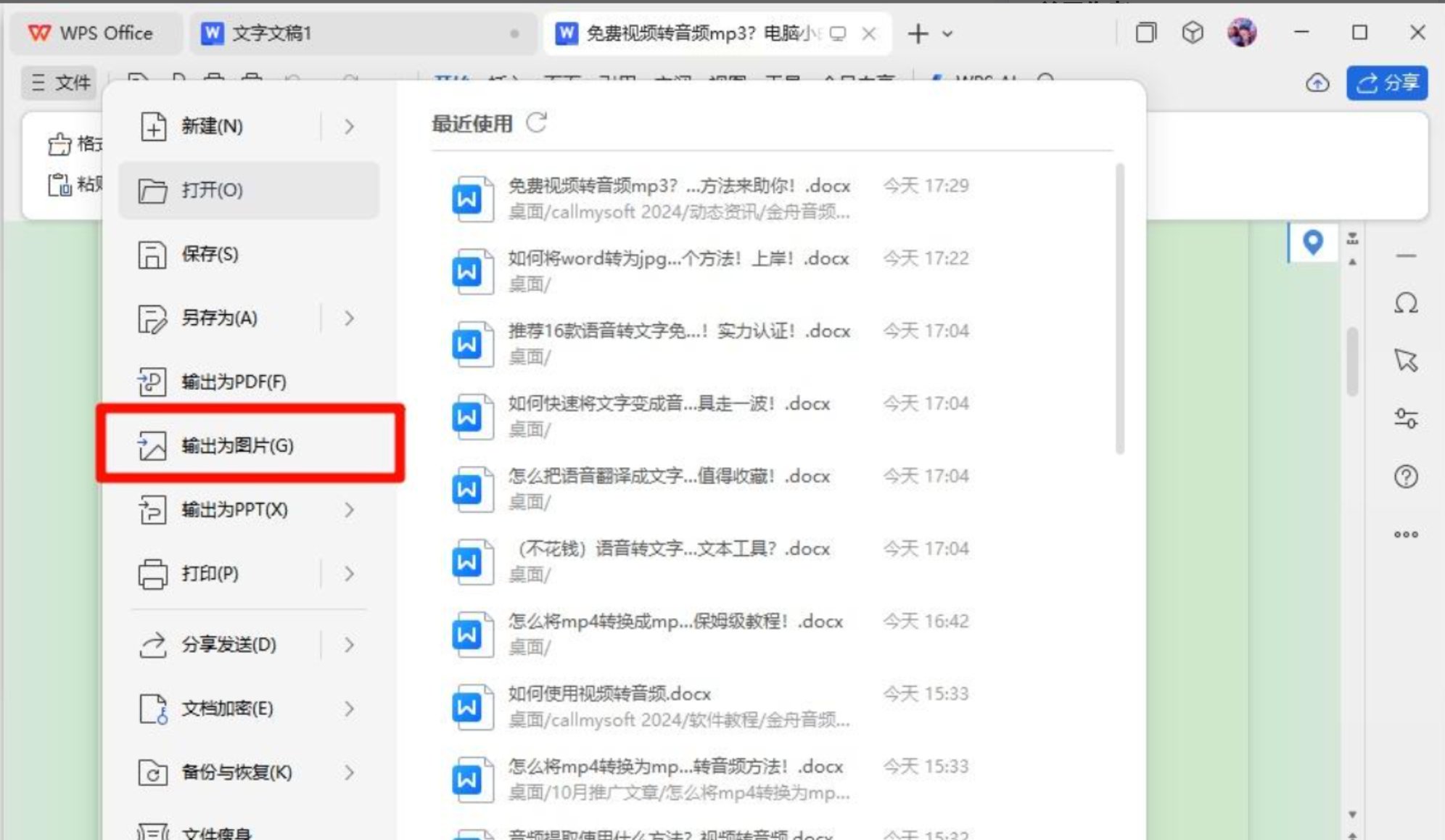Click the help question mark icon
The width and height of the screenshot is (1445, 840).
tap(1405, 477)
